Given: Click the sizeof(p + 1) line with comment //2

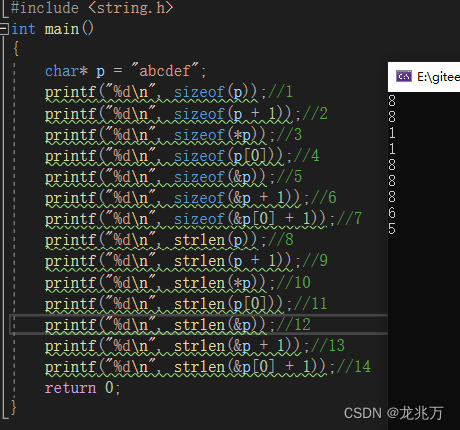Looking at the screenshot, I should (186, 114).
